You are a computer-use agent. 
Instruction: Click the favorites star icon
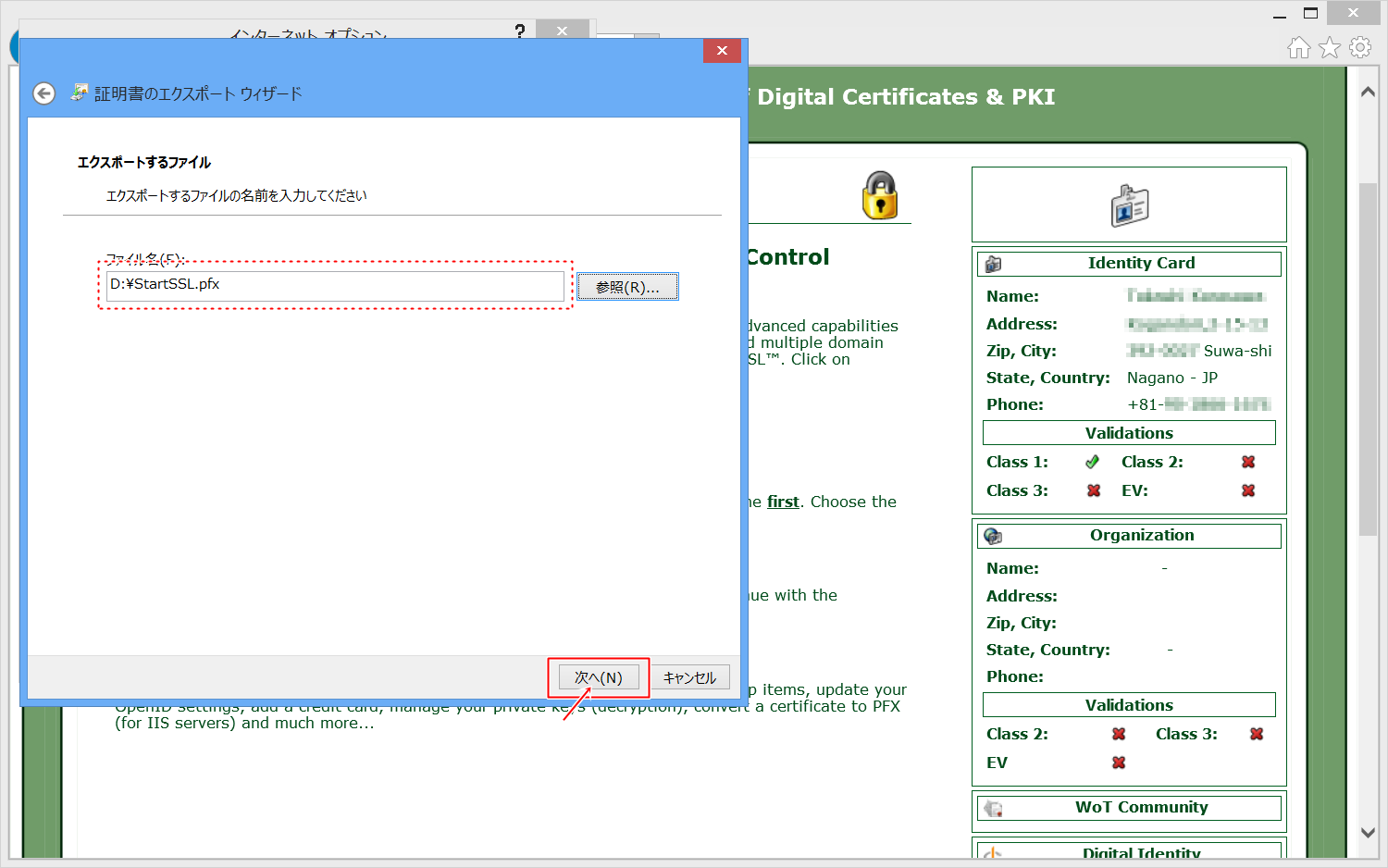point(1330,47)
